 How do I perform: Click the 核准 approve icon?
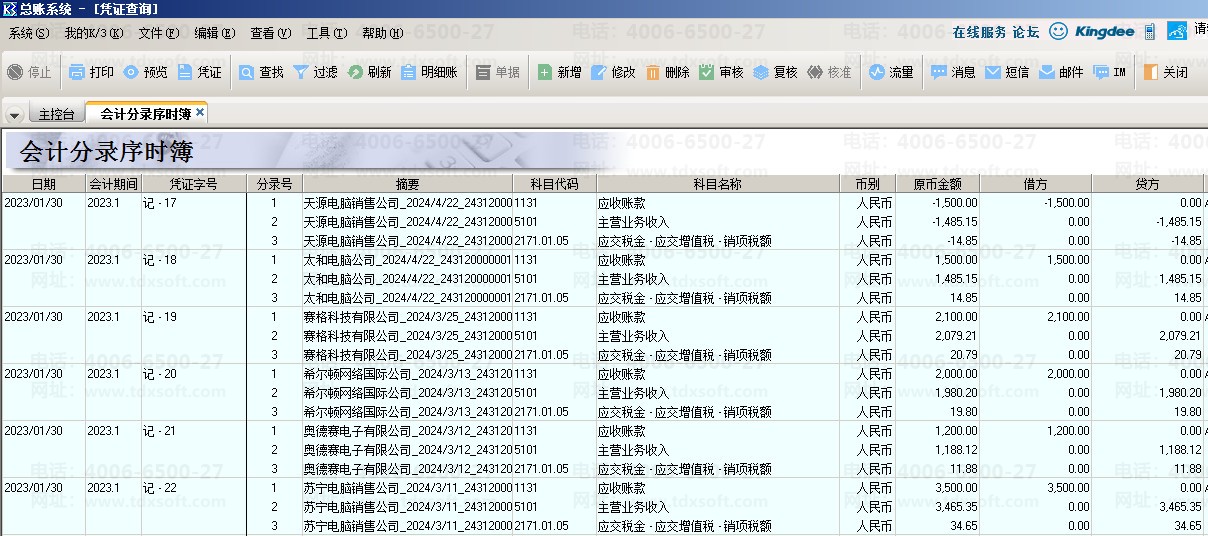(815, 72)
